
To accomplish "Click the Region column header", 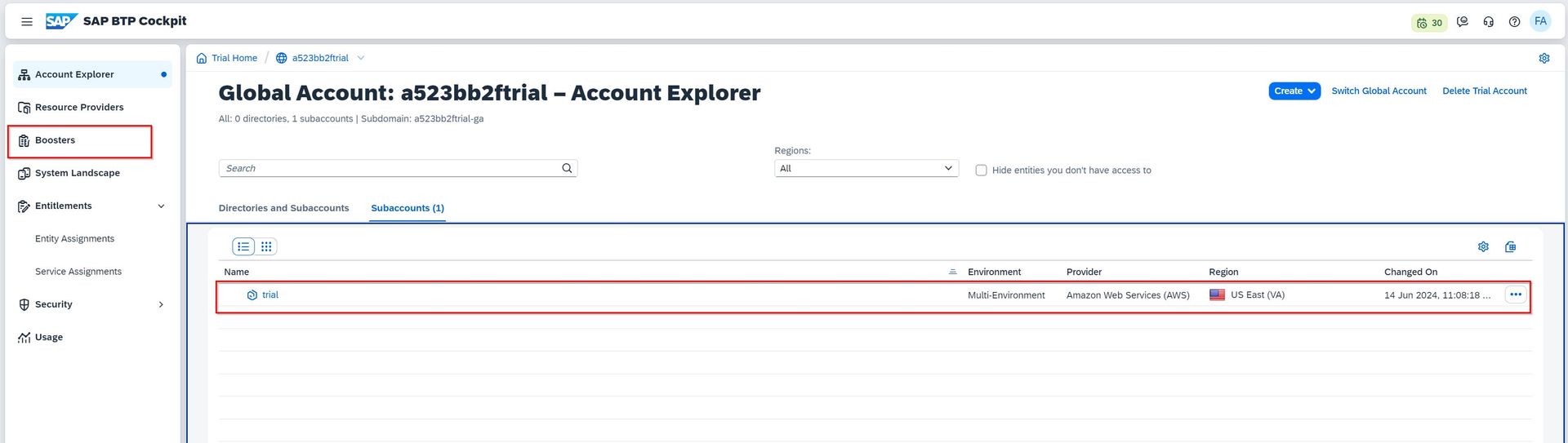I will pos(1223,272).
